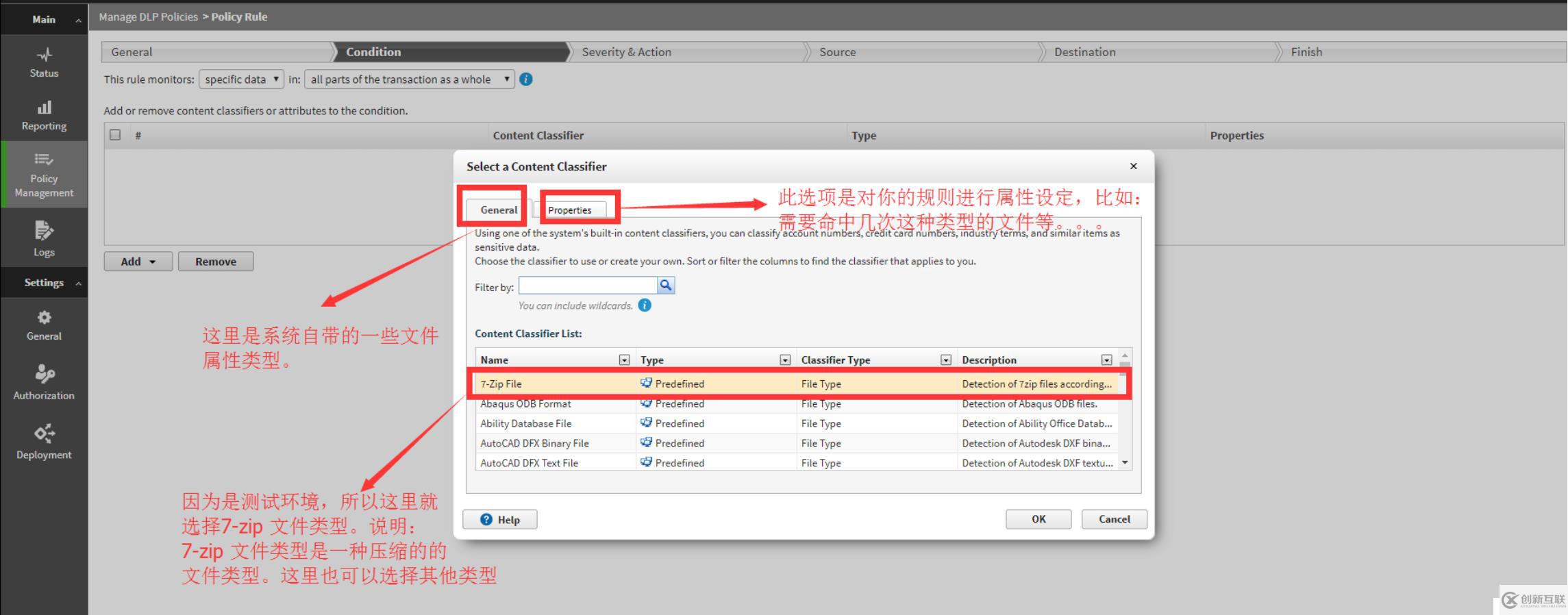Select the AutoCAD DFX Text File row

(797, 463)
